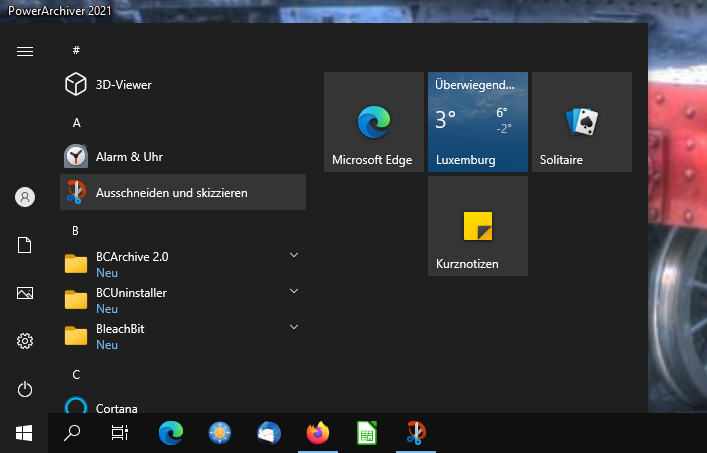707x453 pixels.
Task: Open Cortana from the app list
Action: click(x=183, y=404)
